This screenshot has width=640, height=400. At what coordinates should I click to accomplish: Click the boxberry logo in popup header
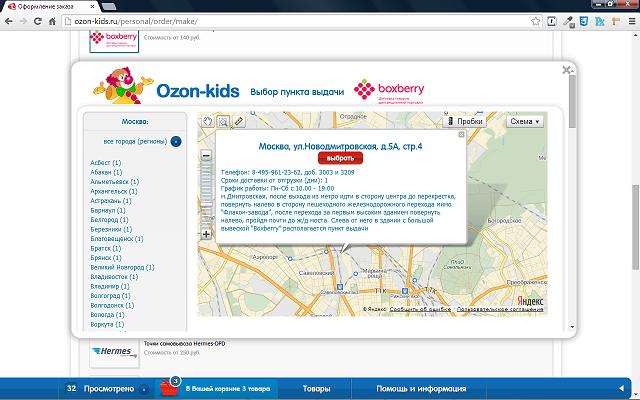point(389,91)
